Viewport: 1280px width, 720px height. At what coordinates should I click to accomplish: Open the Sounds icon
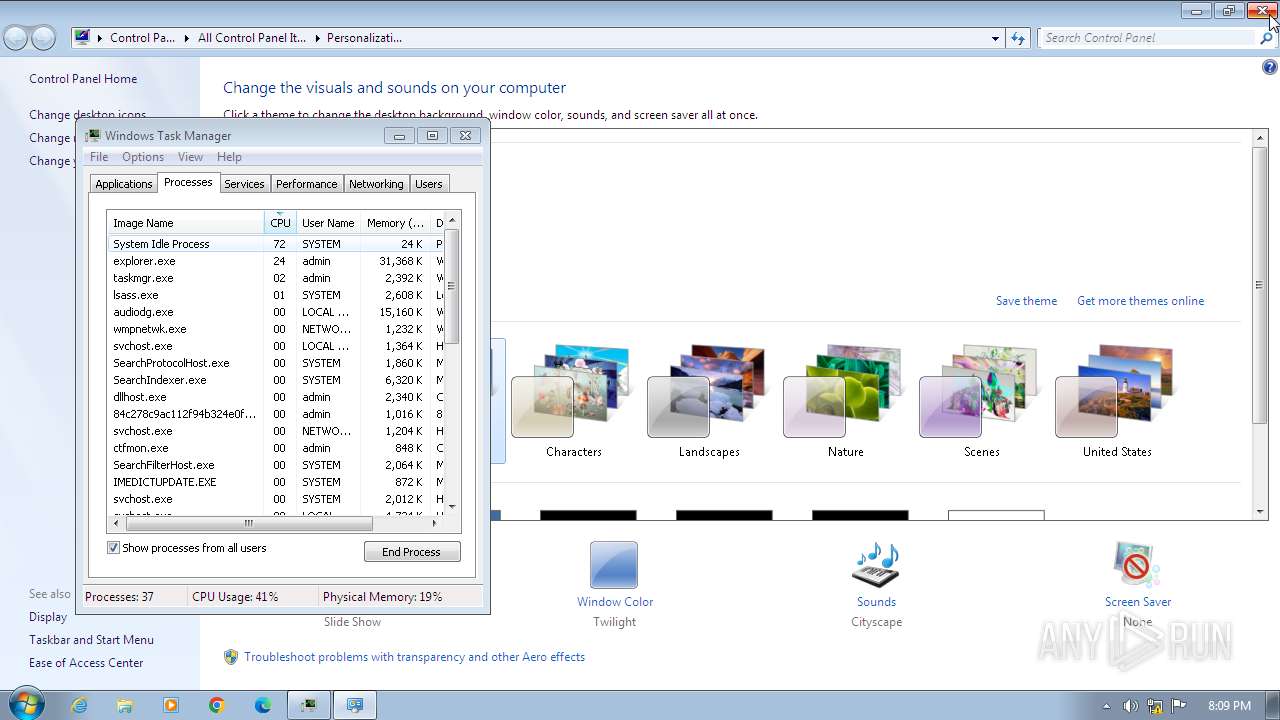tap(876, 565)
